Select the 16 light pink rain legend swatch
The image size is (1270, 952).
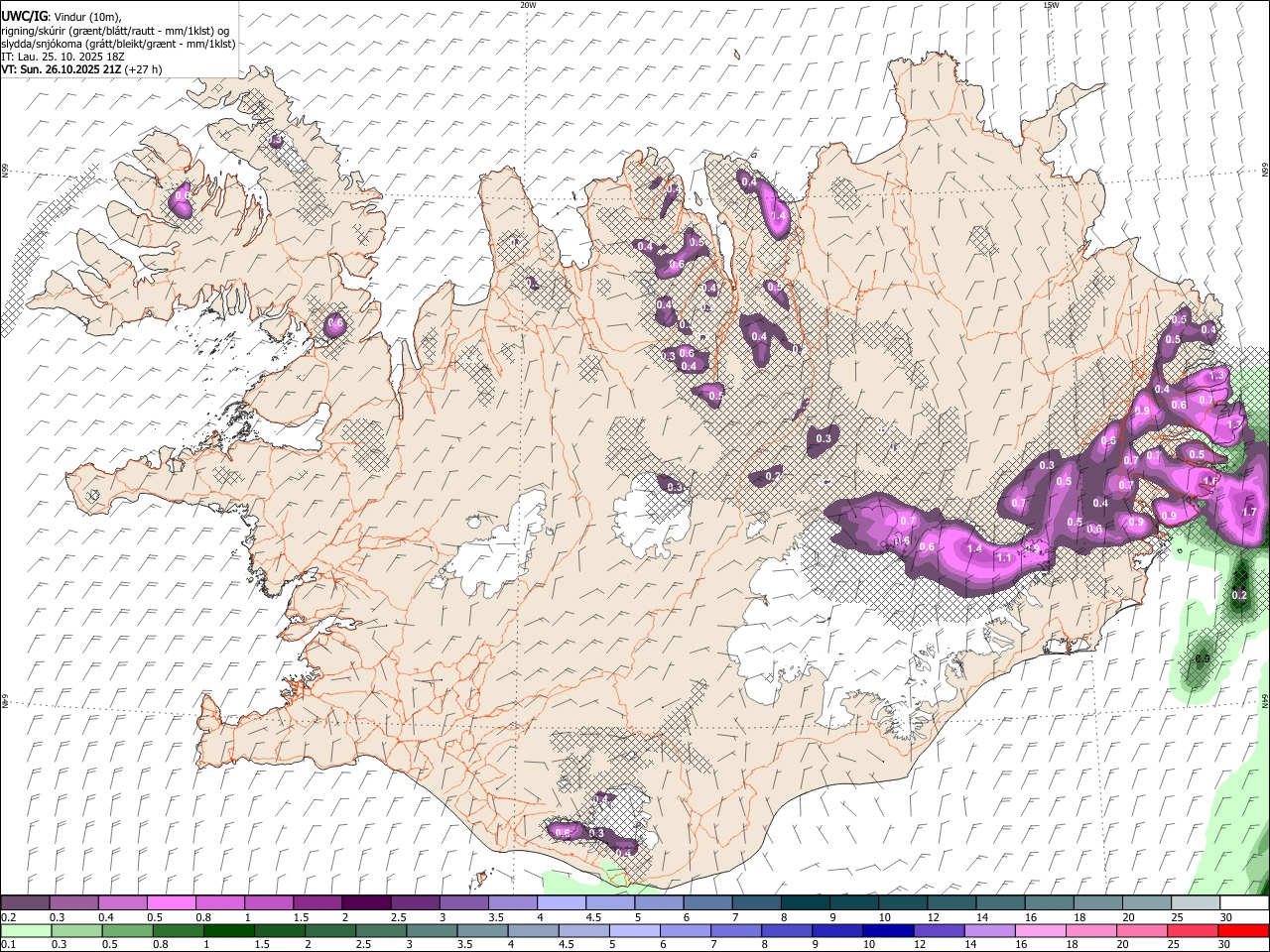[1042, 930]
